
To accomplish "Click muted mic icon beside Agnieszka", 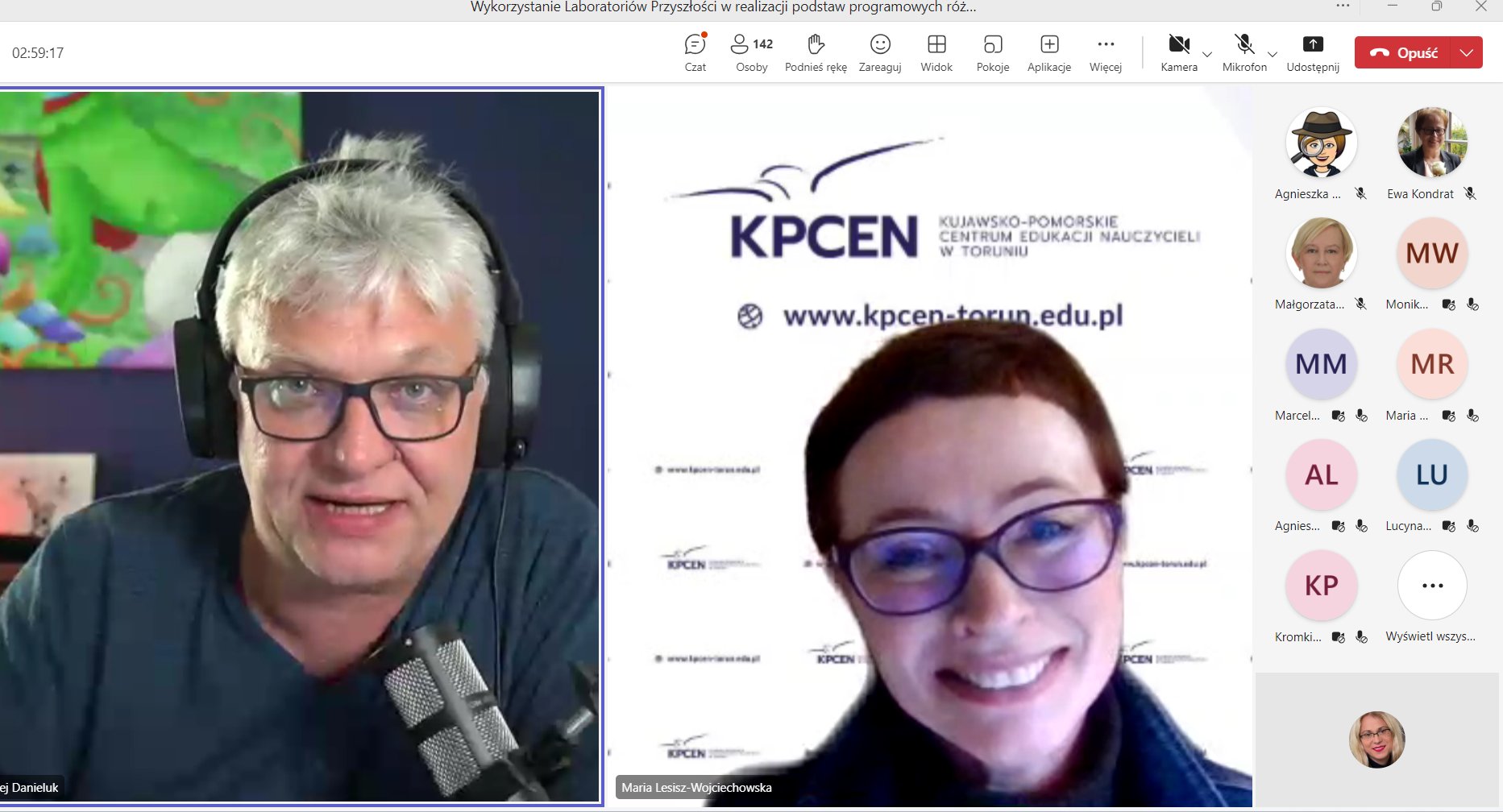I will point(1361,193).
